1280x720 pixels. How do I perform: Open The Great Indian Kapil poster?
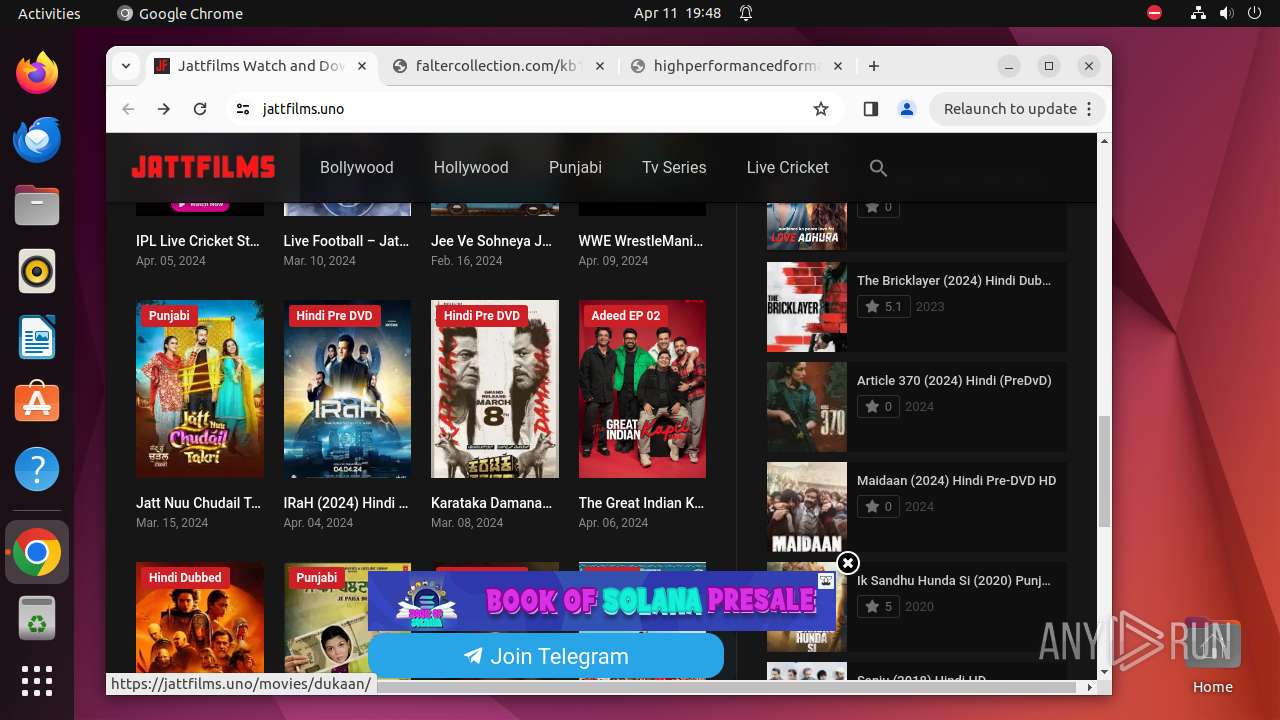[642, 389]
